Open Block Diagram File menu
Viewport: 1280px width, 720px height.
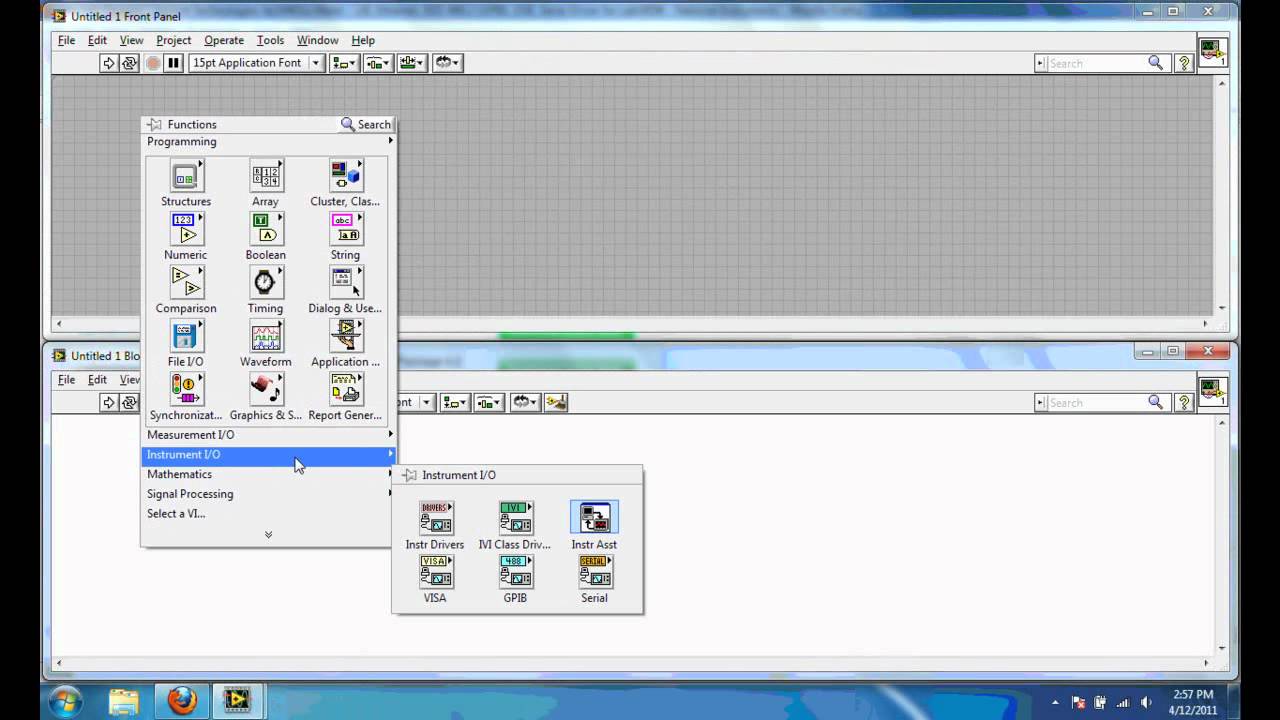66,380
